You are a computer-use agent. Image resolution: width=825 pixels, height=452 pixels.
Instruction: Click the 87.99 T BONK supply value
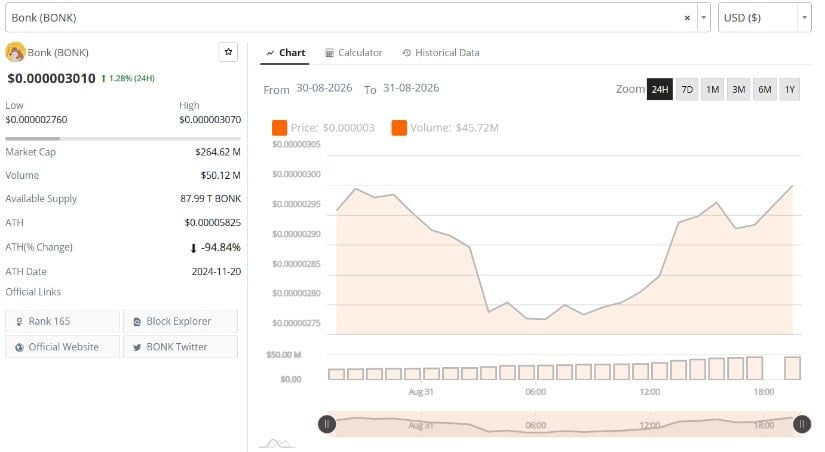point(210,198)
